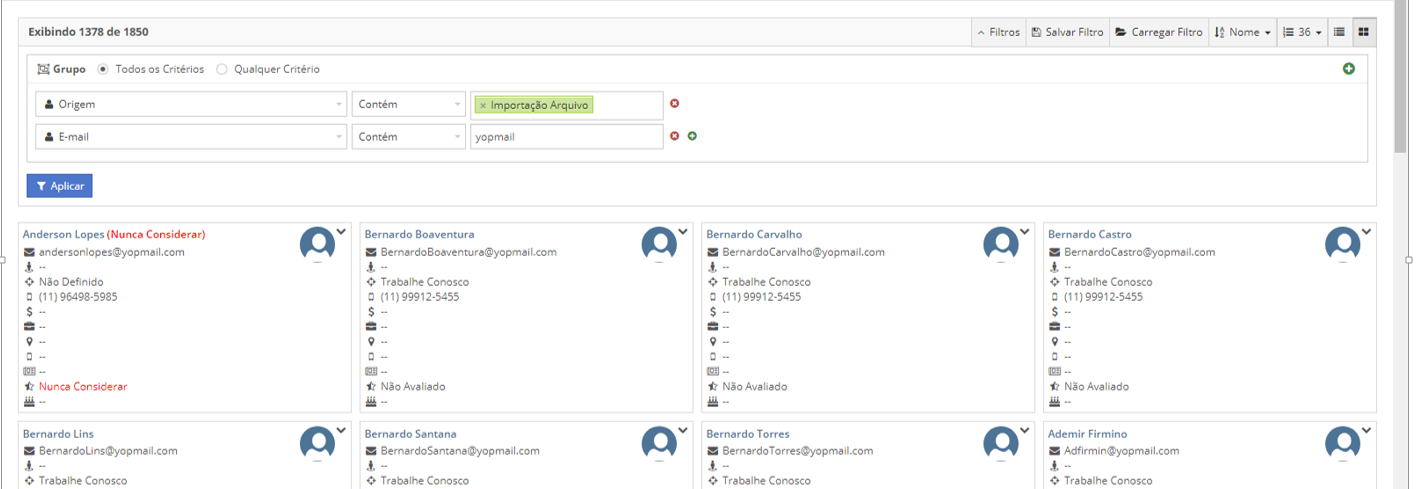Delete the E-mail filter row
This screenshot has width=1416, height=489.
coord(674,136)
